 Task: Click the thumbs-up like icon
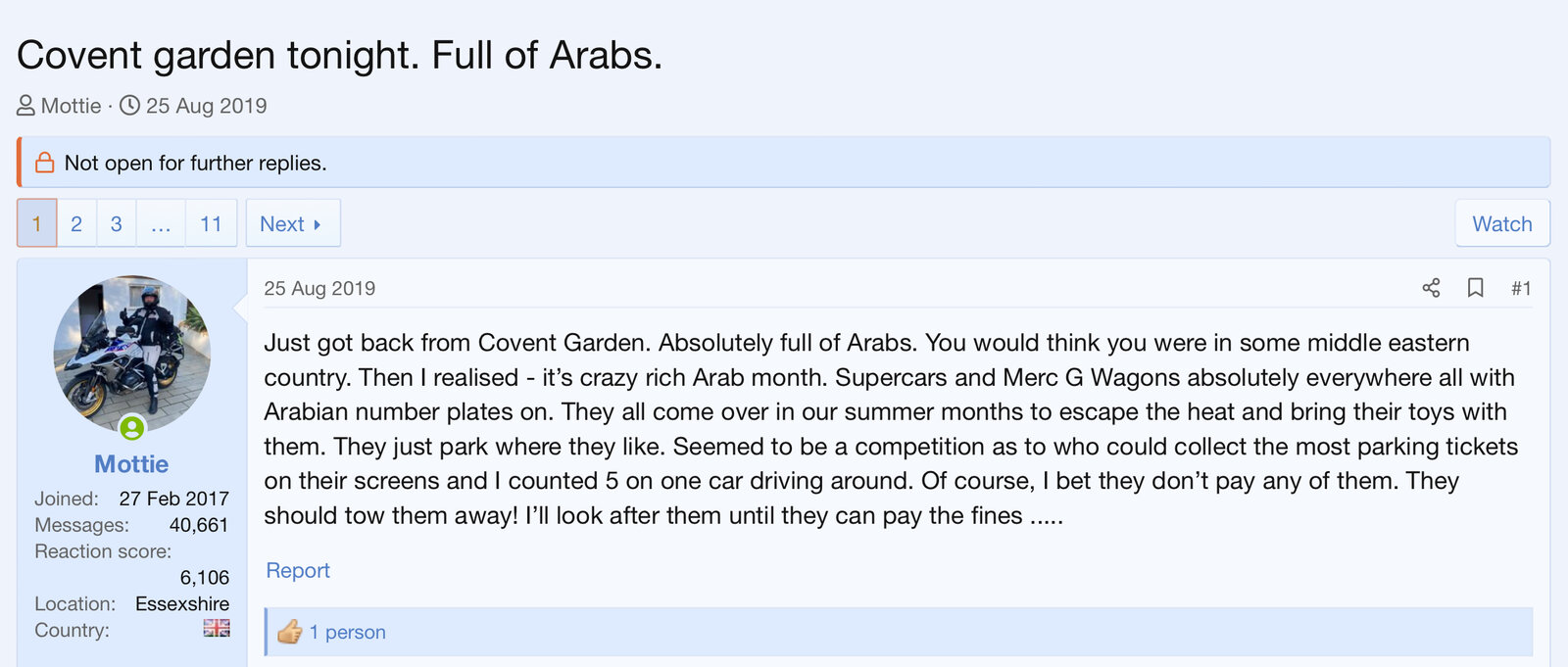[x=289, y=632]
